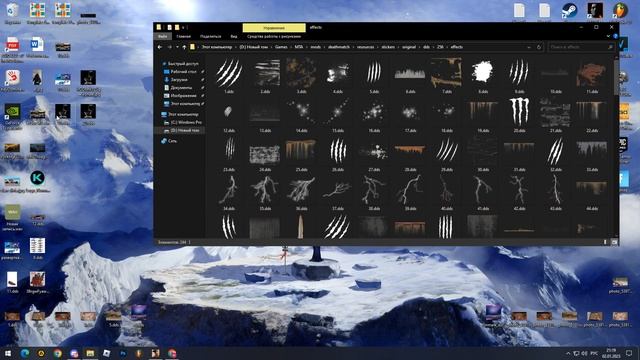
Task: Open the PDF document desktop icon
Action: point(12,49)
